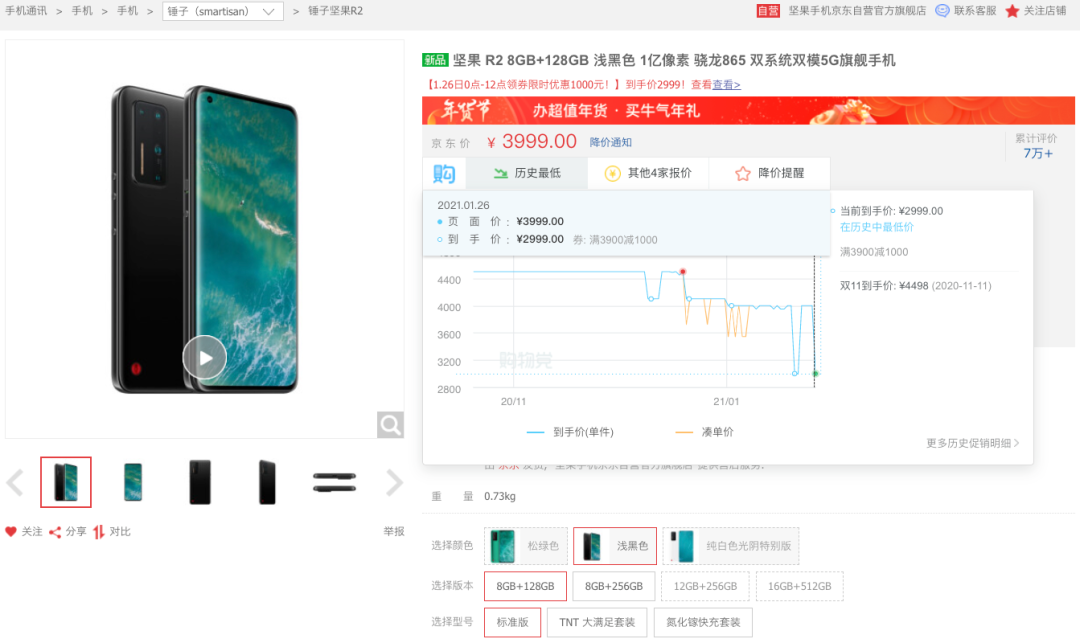Screen dimensions: 1080x643
Task: Switch to 其他4家报价 tab
Action: point(648,173)
